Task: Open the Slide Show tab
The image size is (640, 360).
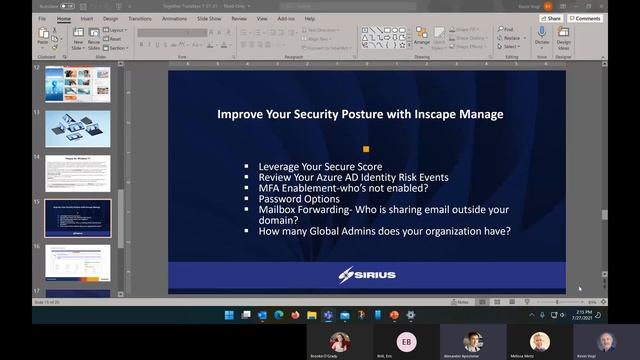Action: 209,19
